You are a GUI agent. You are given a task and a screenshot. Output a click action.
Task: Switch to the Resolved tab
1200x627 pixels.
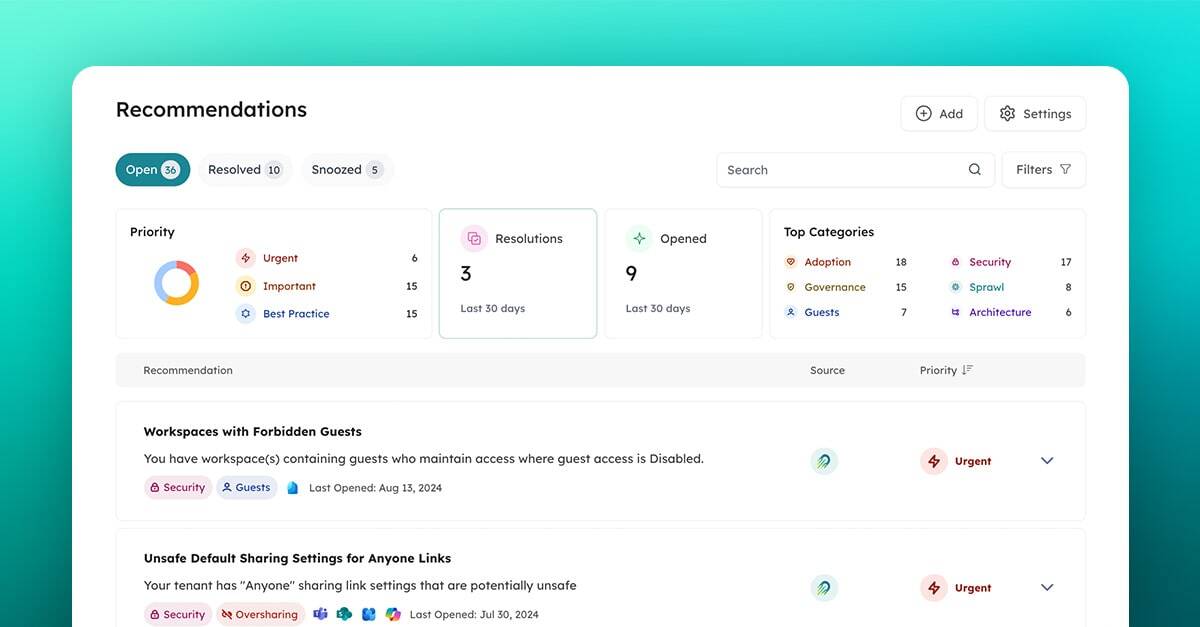[x=245, y=170]
